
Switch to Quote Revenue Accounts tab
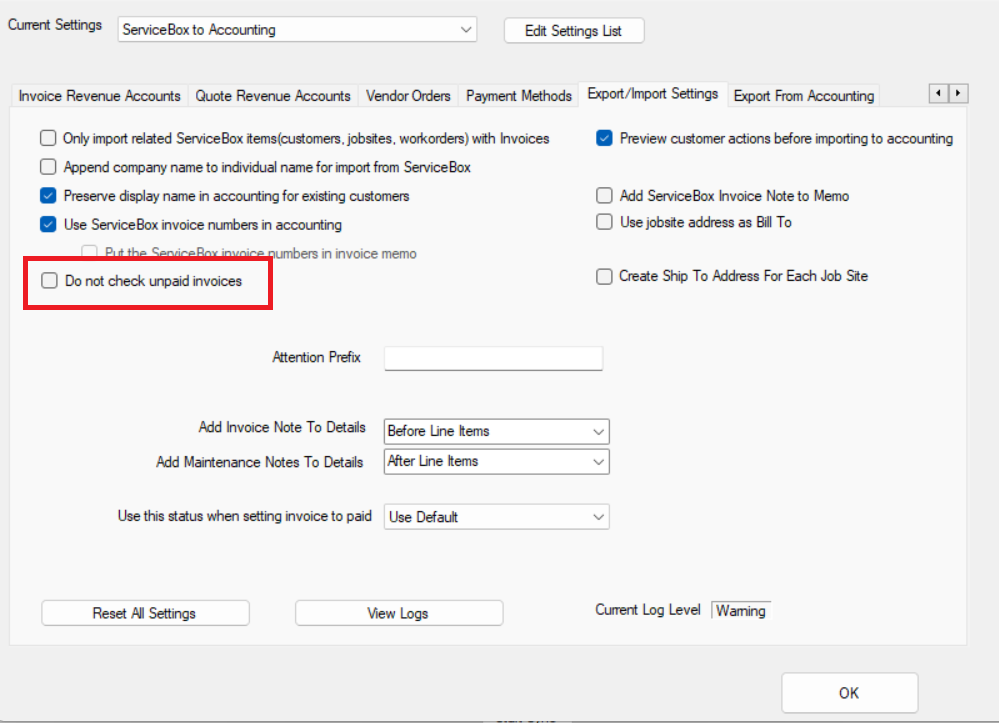(x=273, y=96)
